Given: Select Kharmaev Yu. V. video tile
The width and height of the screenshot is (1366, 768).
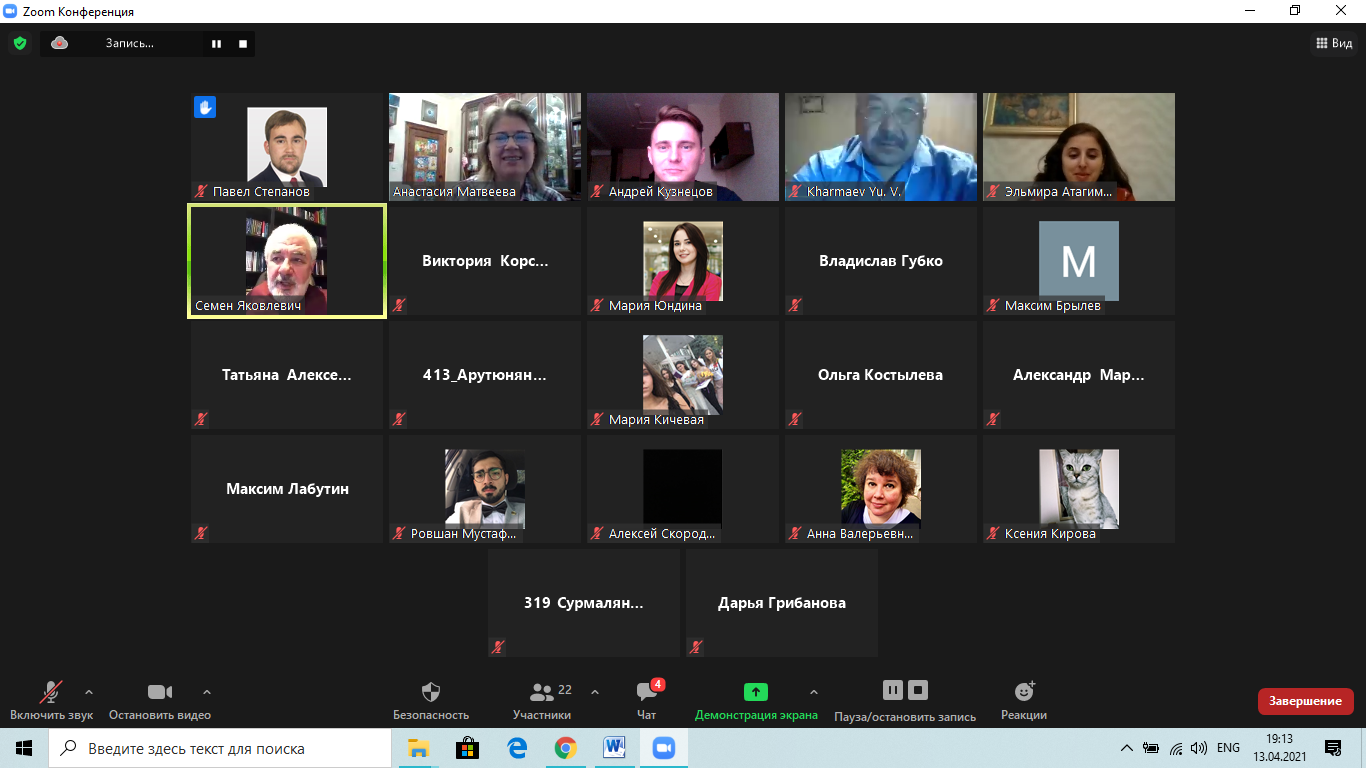Looking at the screenshot, I should tap(881, 147).
